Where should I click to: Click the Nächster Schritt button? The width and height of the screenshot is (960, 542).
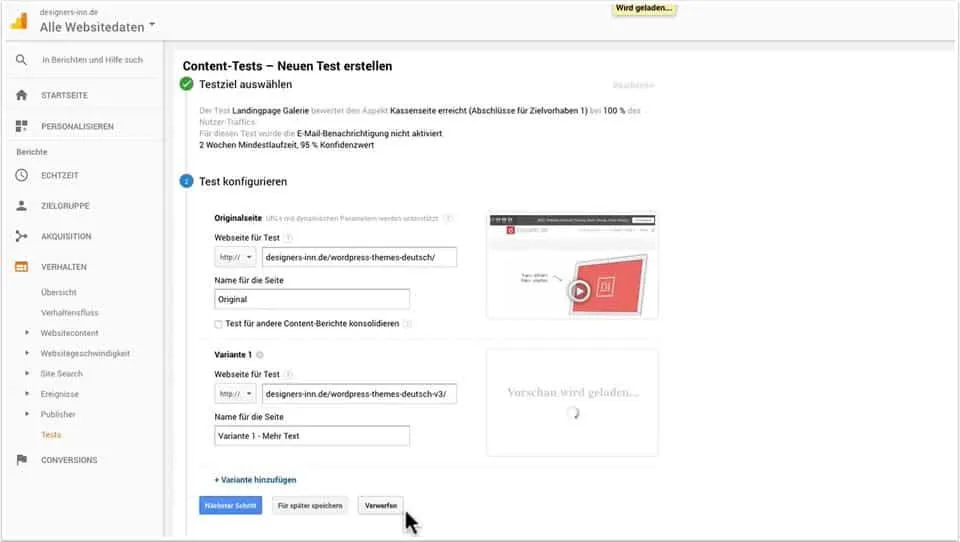[x=230, y=505]
